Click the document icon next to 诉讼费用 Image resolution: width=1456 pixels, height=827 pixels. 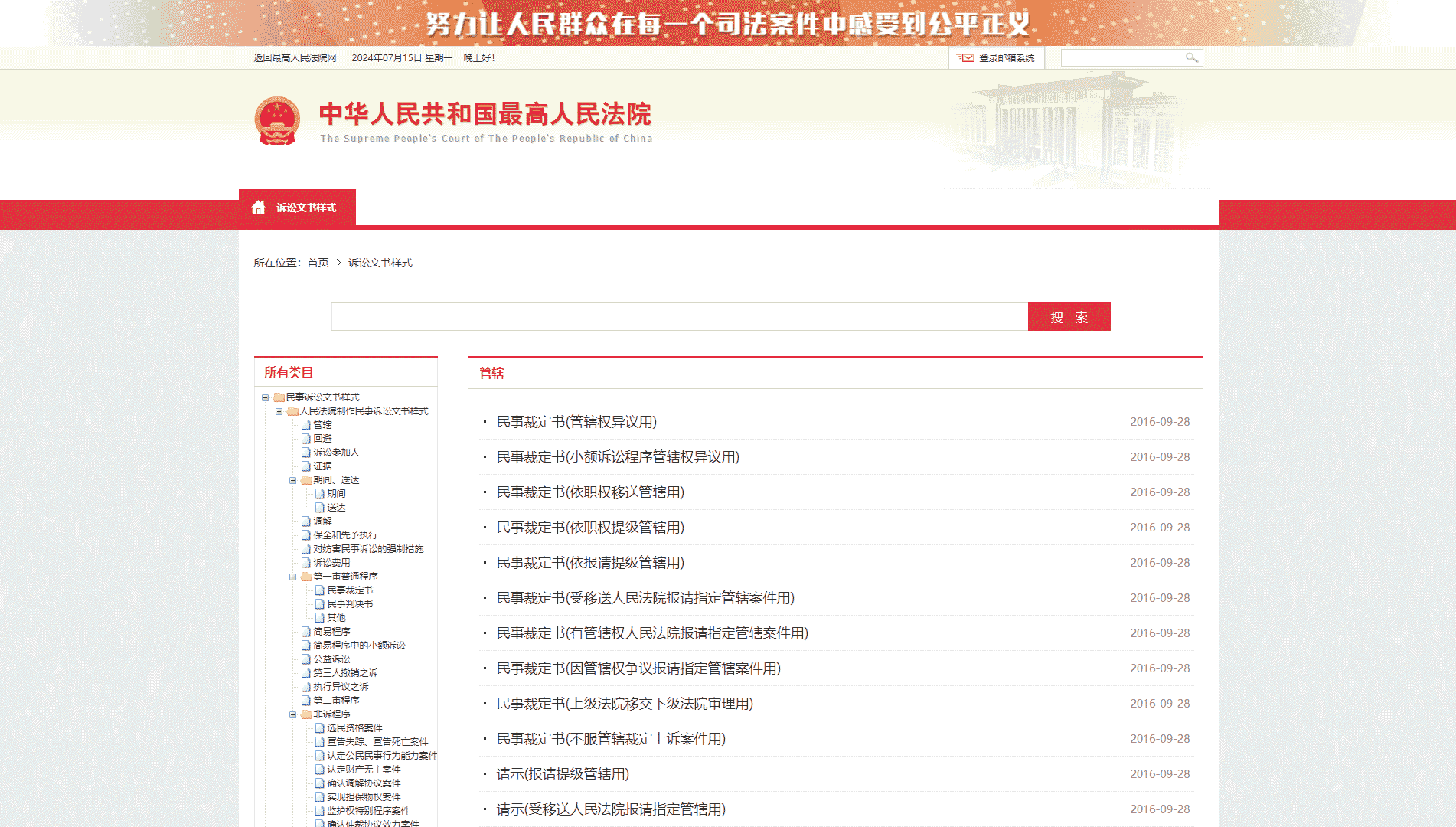pos(306,563)
